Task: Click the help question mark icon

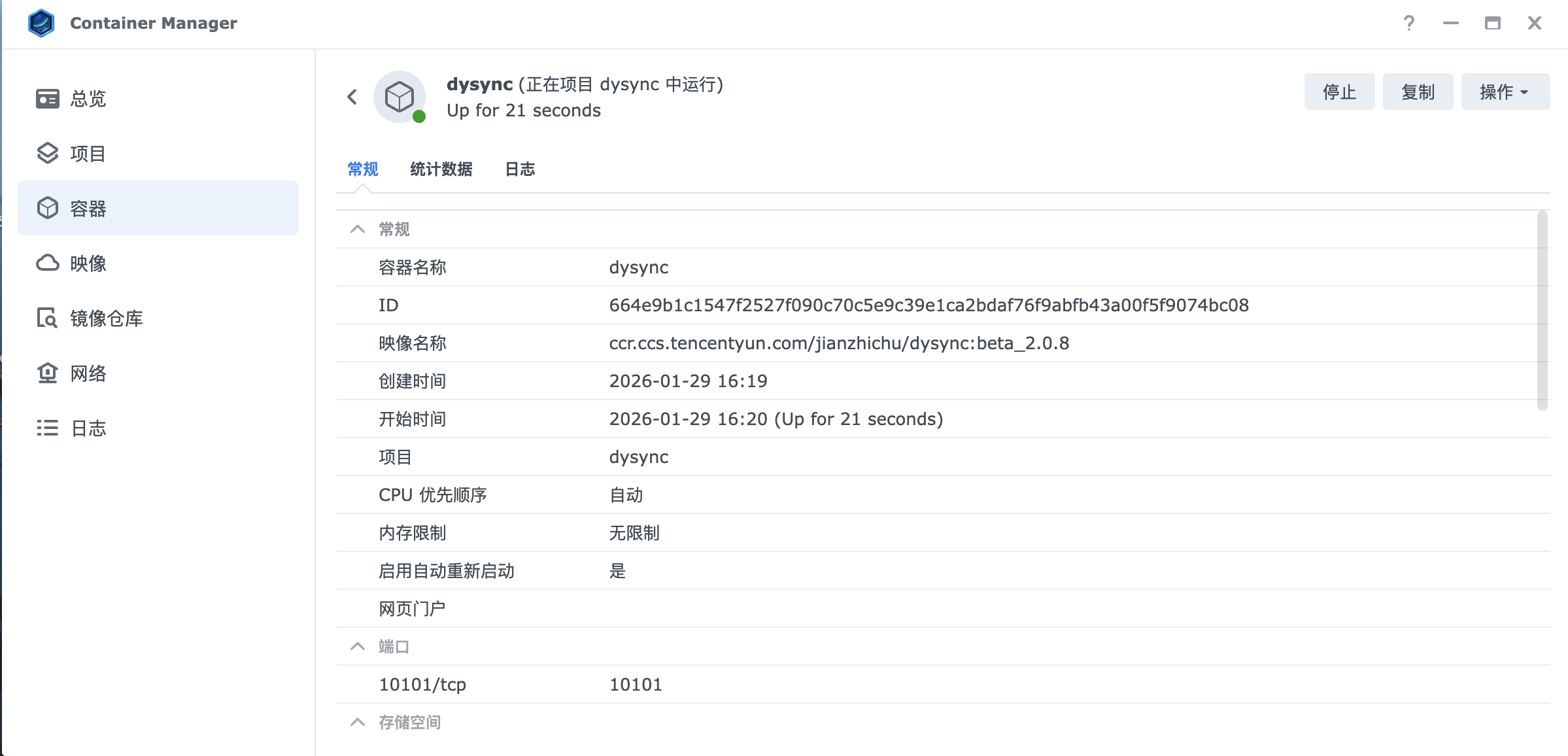Action: click(x=1409, y=24)
